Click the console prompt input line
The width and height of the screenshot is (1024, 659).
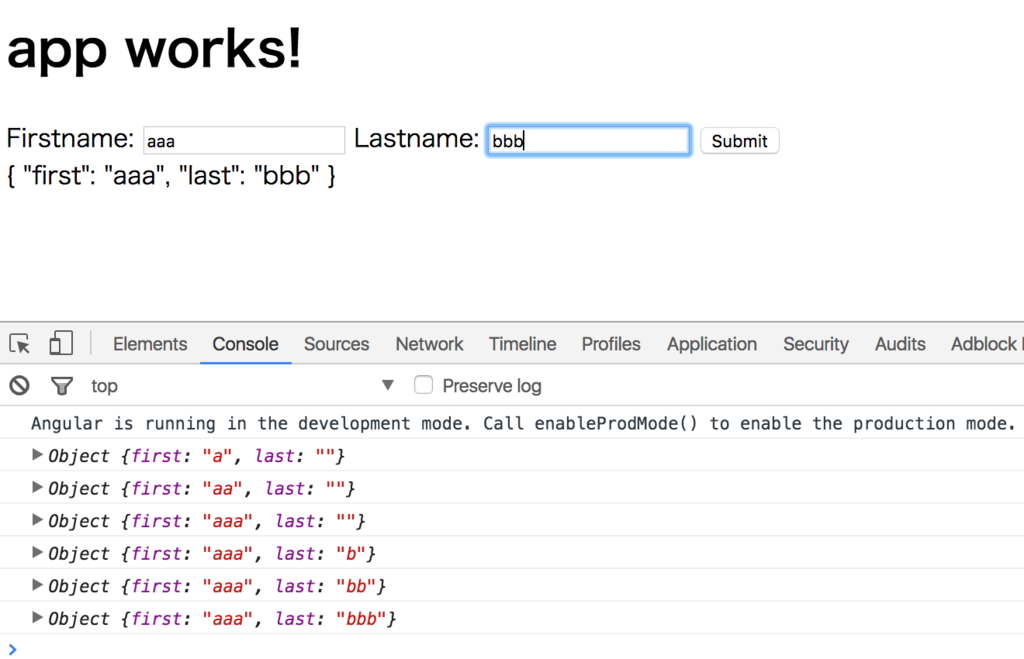click(500, 649)
